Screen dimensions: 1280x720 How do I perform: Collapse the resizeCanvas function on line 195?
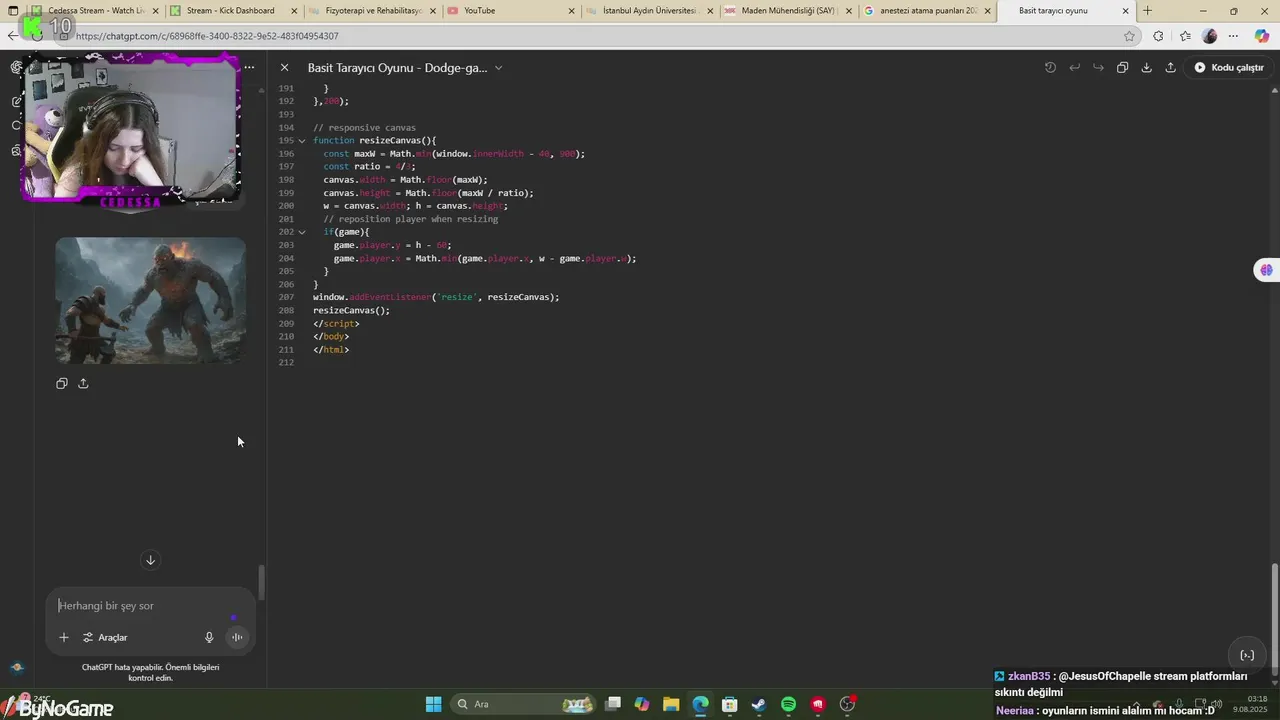302,141
